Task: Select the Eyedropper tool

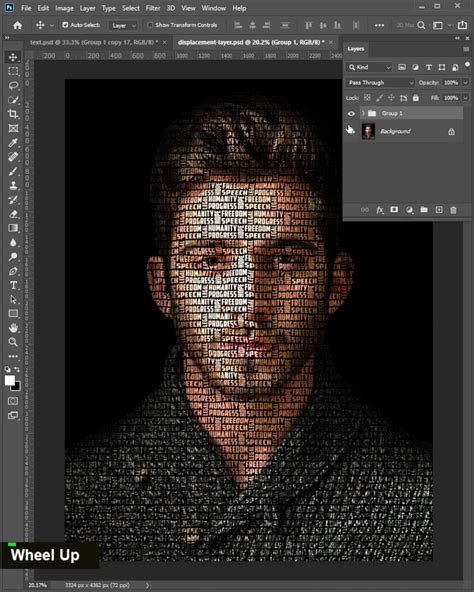Action: pos(13,143)
